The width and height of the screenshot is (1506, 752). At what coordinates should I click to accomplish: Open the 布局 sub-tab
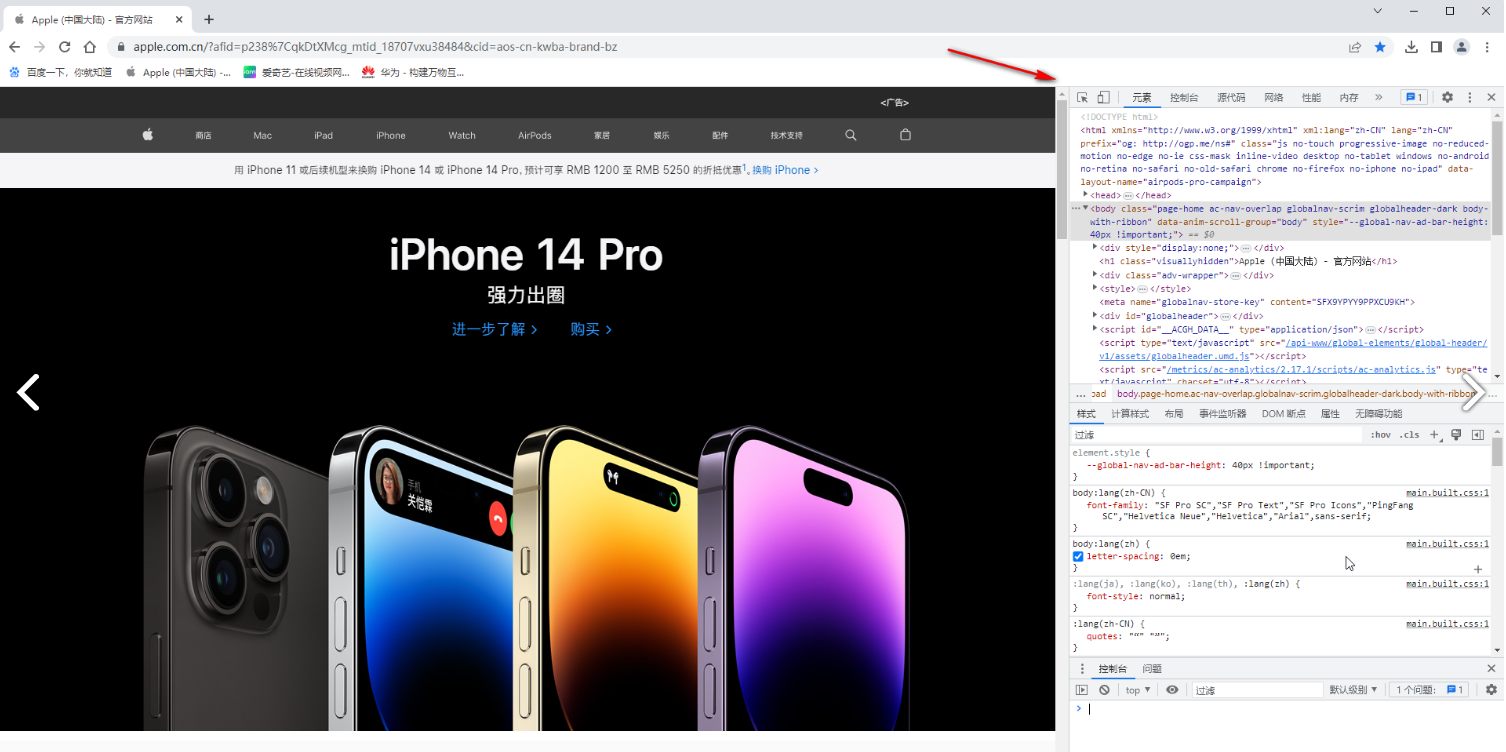click(1174, 414)
